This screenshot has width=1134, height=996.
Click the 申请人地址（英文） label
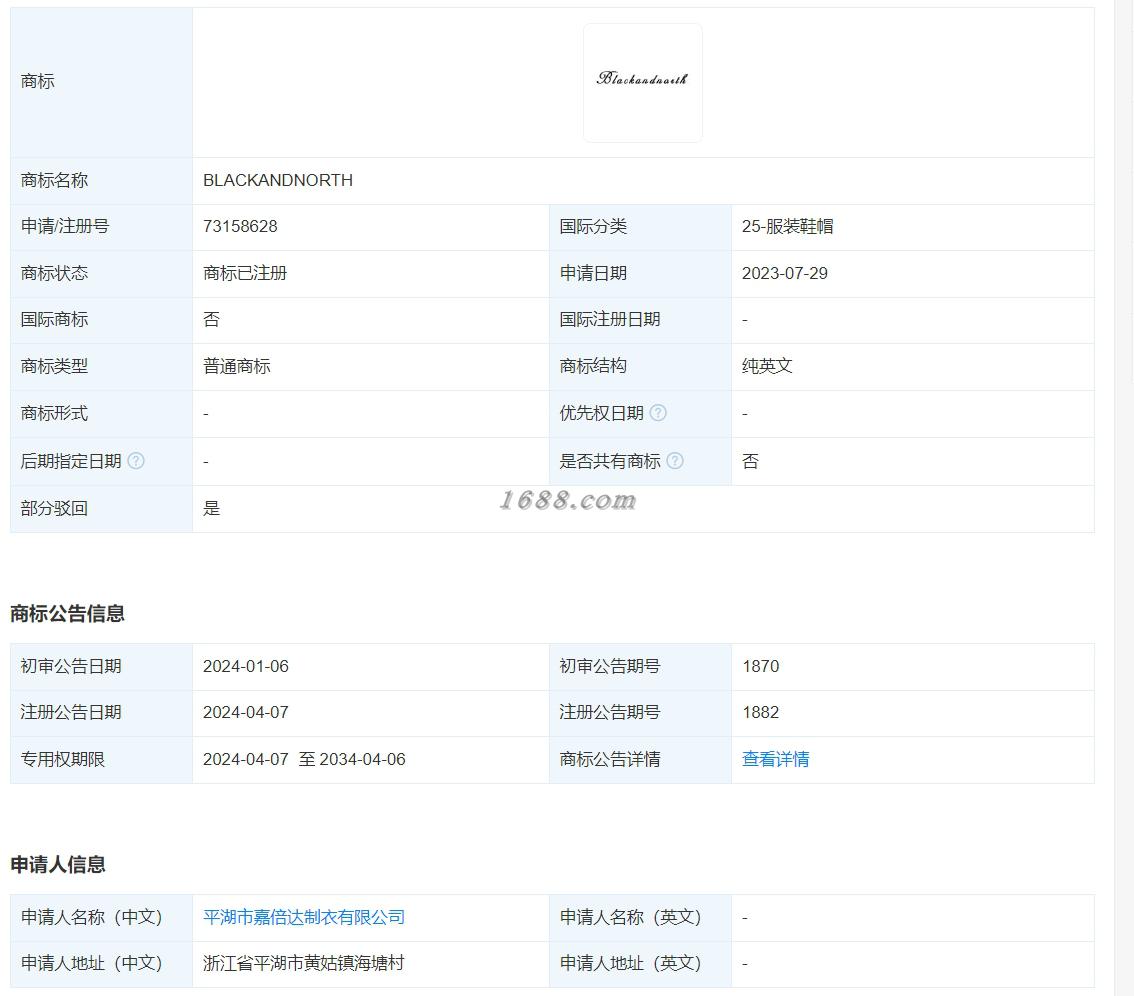click(631, 963)
